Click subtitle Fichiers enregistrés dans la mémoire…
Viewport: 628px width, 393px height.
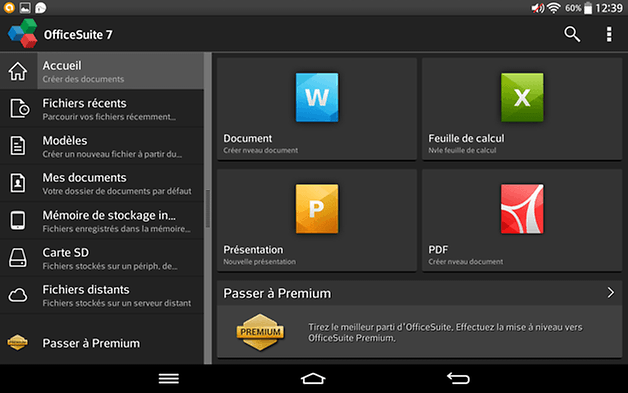(x=117, y=229)
